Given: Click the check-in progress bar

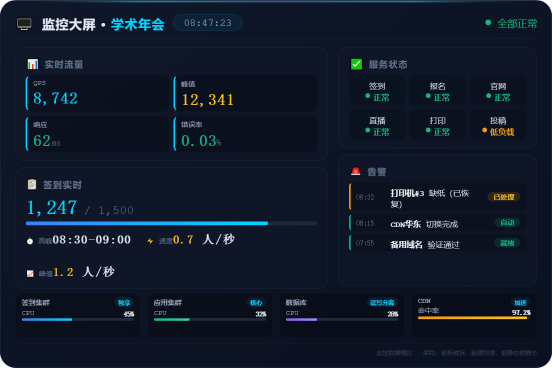Looking at the screenshot, I should [171, 223].
